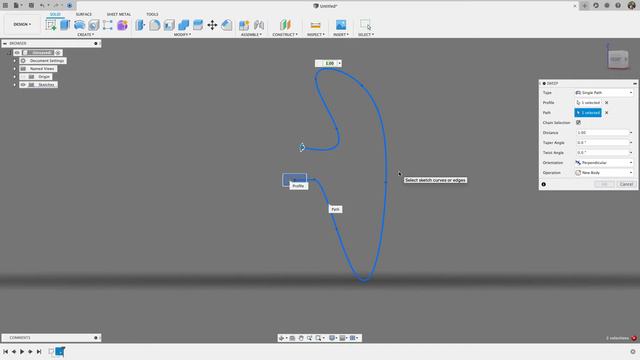The image size is (640, 360).
Task: Select the Move/Copy tool
Action: (212, 25)
